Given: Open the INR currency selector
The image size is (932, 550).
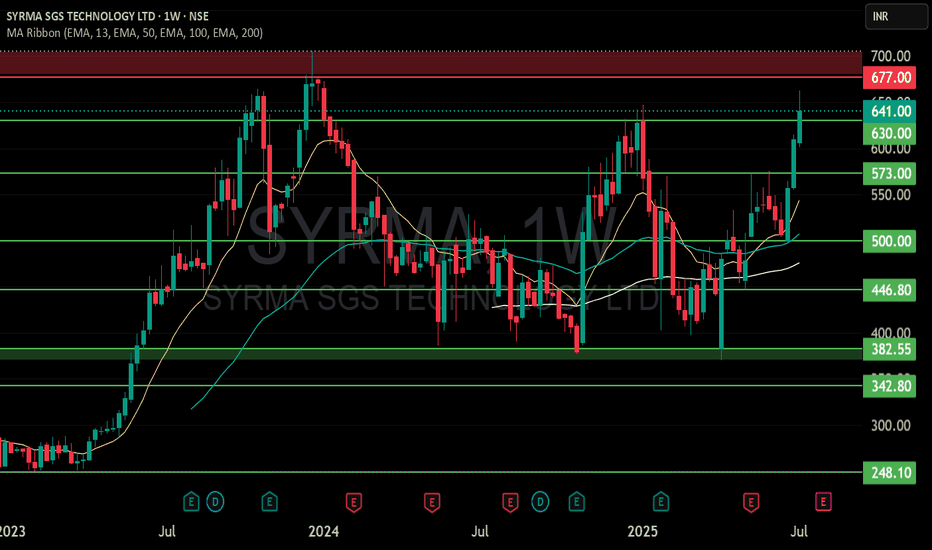Looking at the screenshot, I should (896, 17).
